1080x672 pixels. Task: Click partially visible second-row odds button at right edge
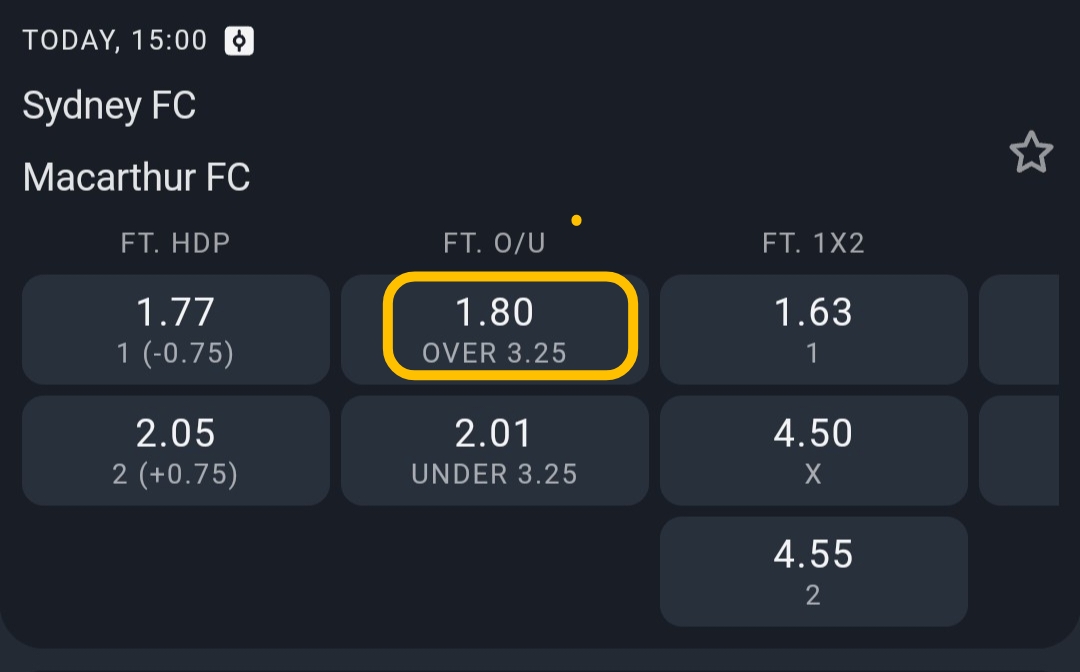1020,450
